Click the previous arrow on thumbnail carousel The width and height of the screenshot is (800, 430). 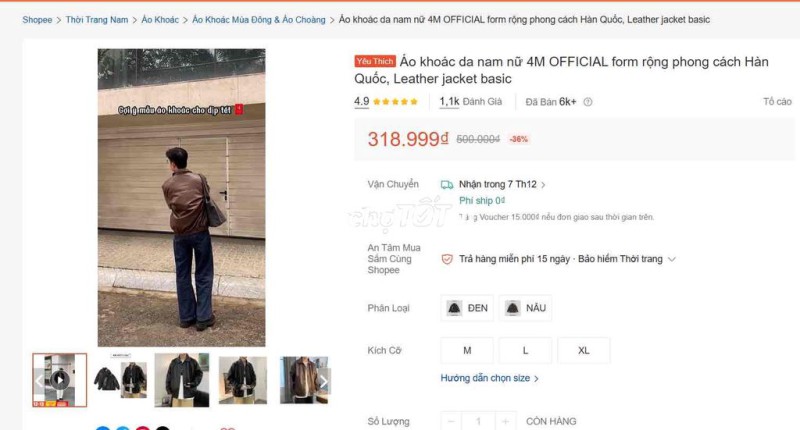tap(40, 381)
